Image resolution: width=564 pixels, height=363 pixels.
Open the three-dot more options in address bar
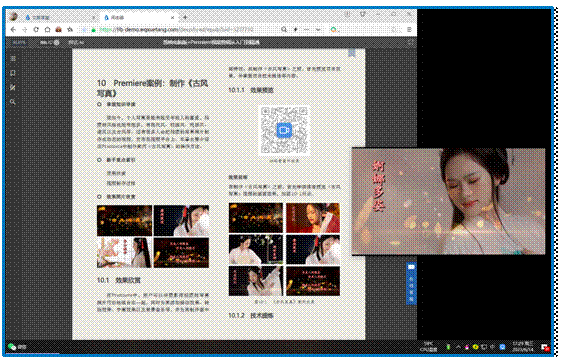click(x=306, y=30)
